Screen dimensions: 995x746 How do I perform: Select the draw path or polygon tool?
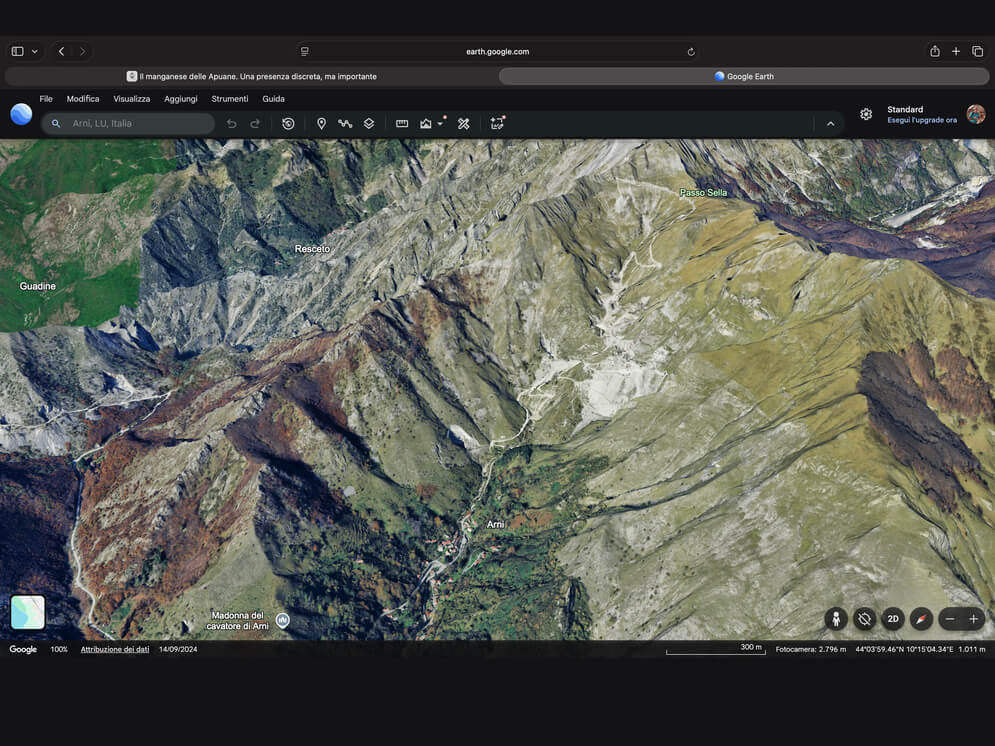pyautogui.click(x=345, y=124)
